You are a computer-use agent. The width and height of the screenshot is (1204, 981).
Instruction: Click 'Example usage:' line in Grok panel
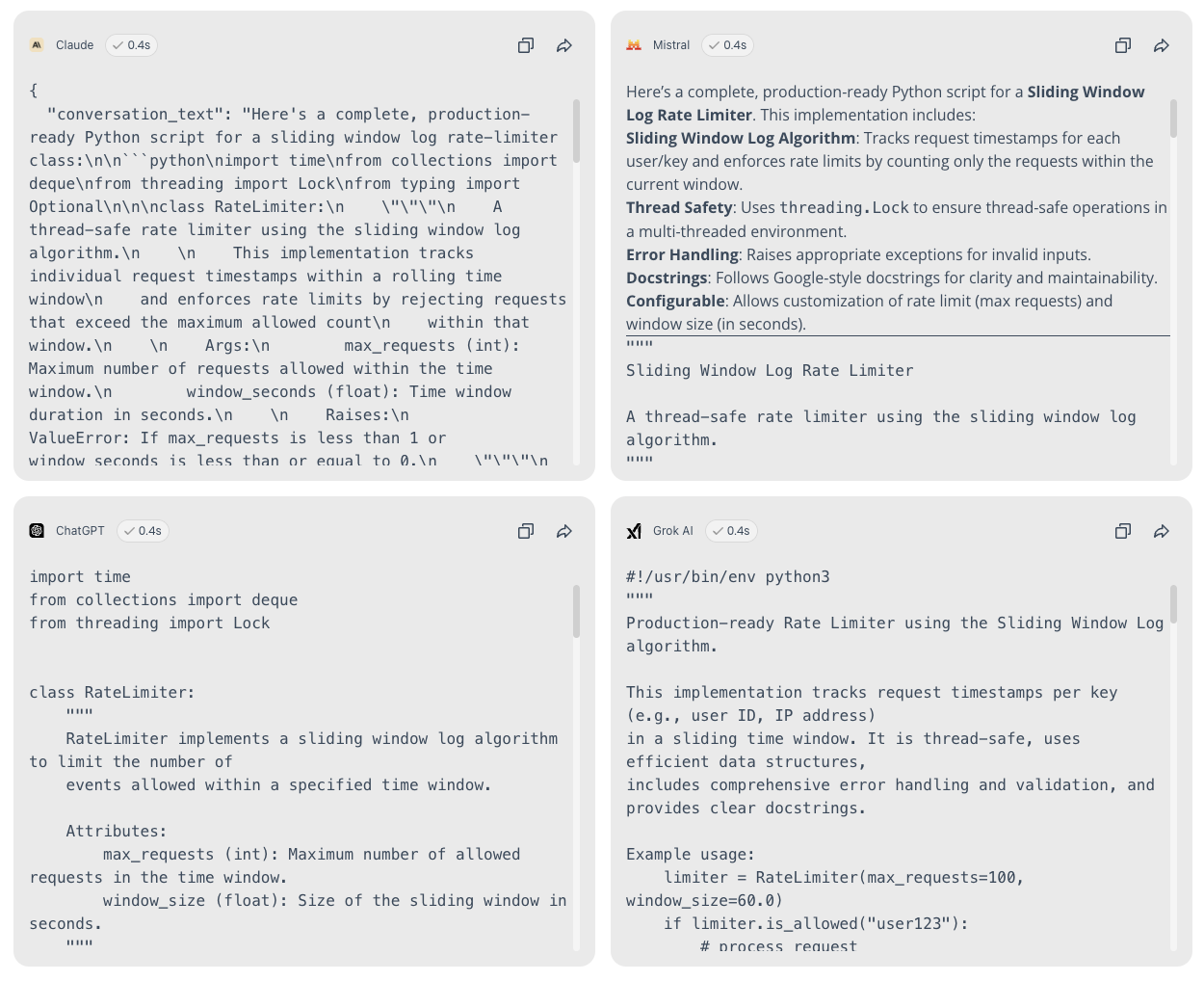[691, 854]
